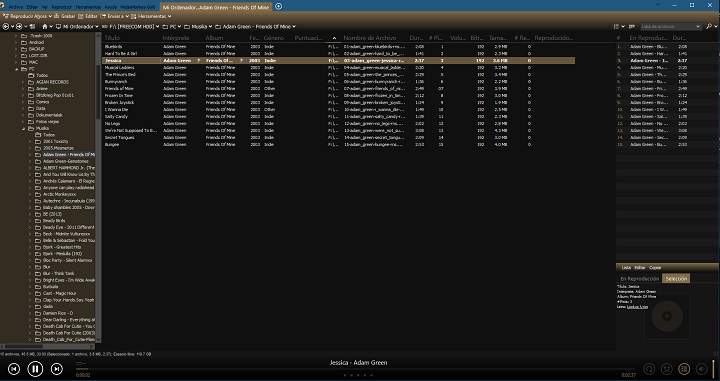Switch to Mi Ordenador Adam Green tab
Viewport: 720px width, 381px height.
(216, 7)
